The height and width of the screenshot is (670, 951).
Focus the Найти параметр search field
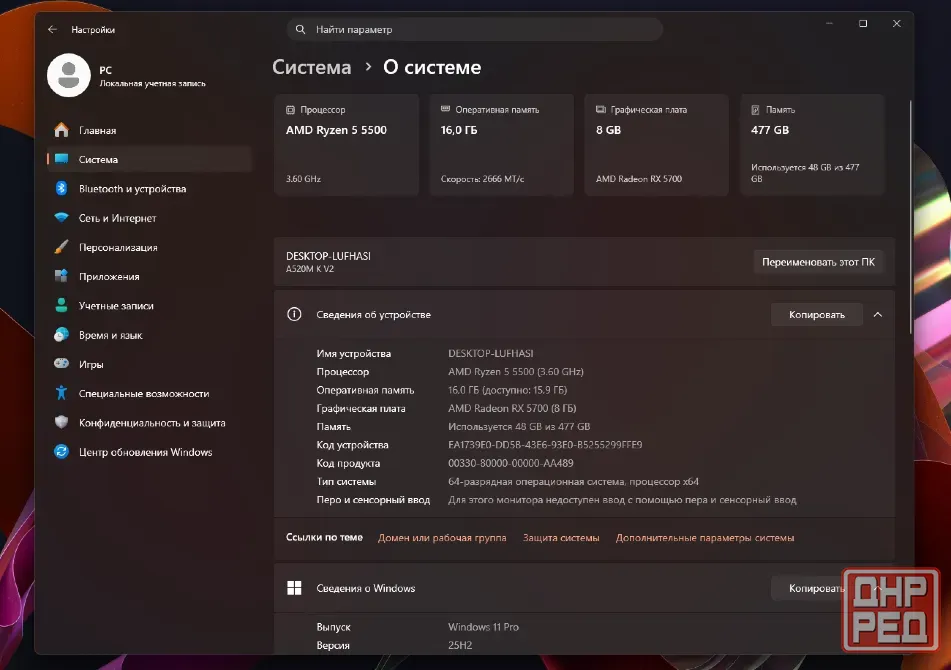pyautogui.click(x=474, y=29)
